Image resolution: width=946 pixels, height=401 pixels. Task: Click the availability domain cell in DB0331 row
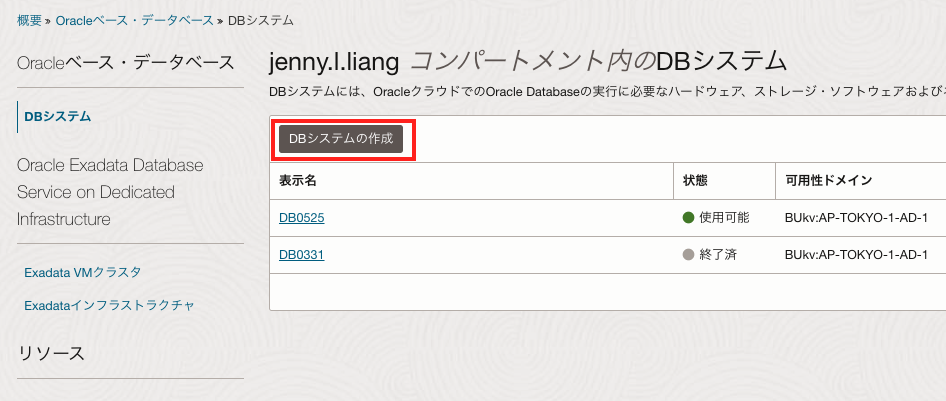(x=857, y=255)
